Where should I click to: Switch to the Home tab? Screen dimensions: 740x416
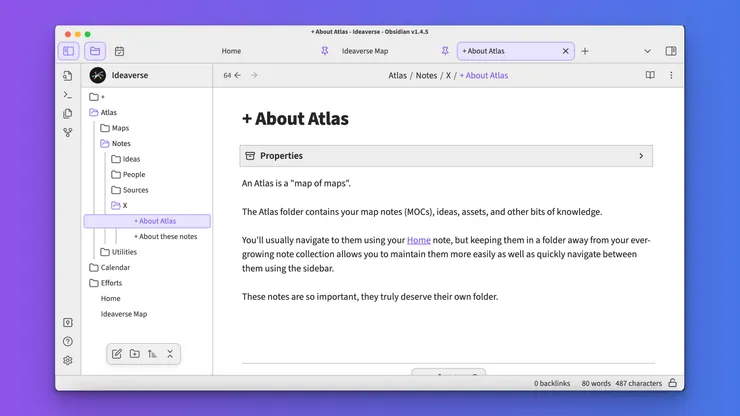coord(231,51)
